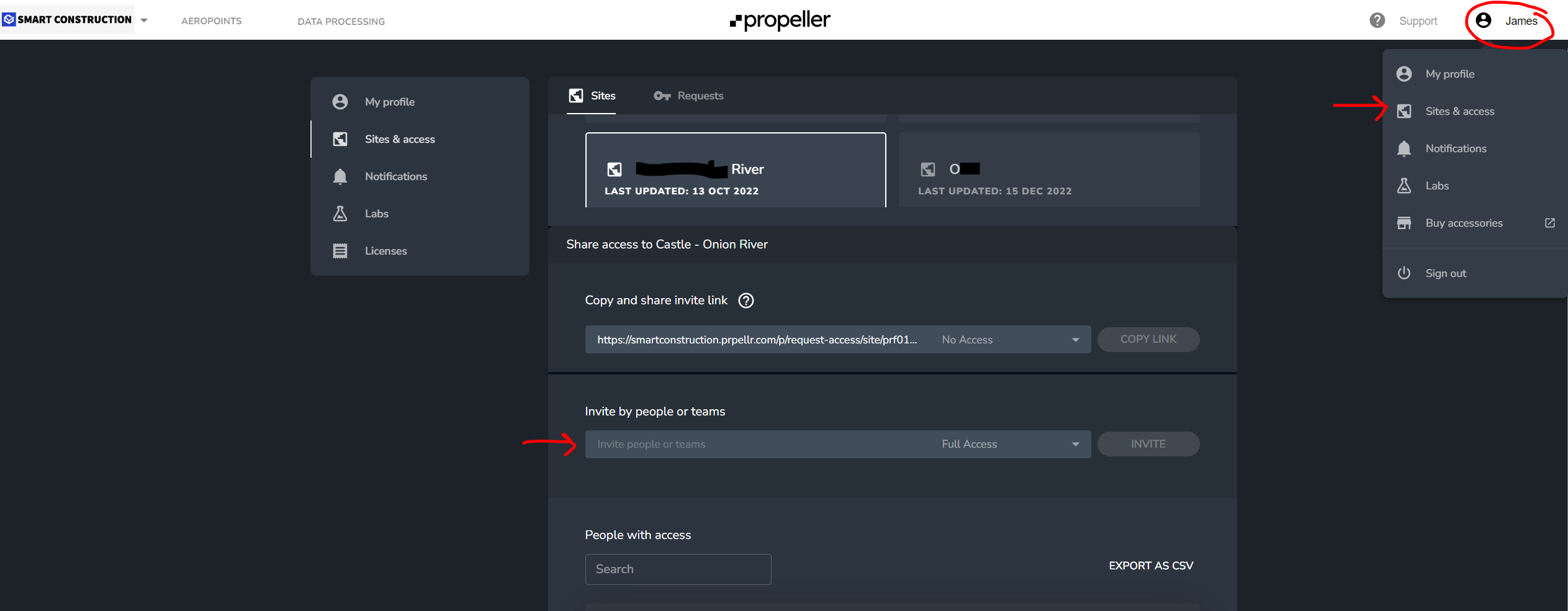Open Notifications in left sidebar
The width and height of the screenshot is (1568, 611).
420,176
